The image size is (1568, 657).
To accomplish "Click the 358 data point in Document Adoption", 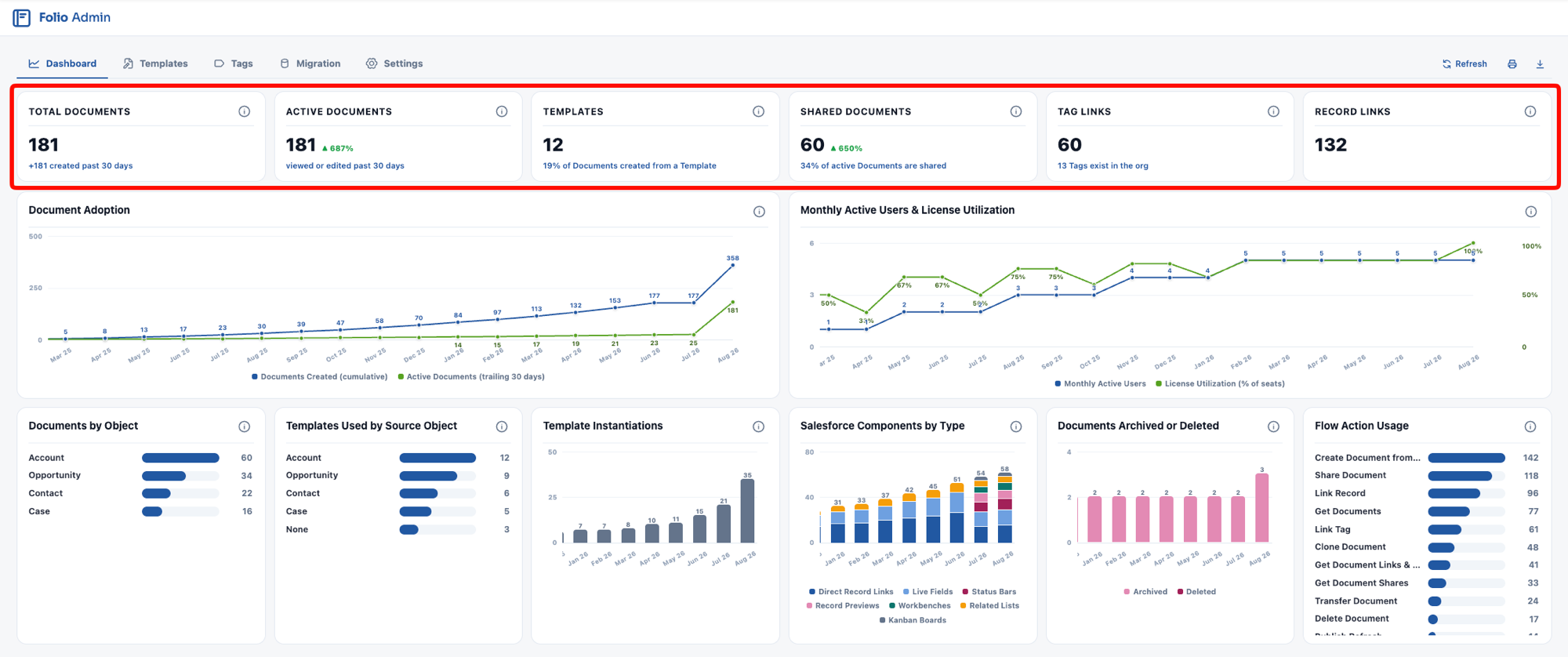I will [733, 265].
